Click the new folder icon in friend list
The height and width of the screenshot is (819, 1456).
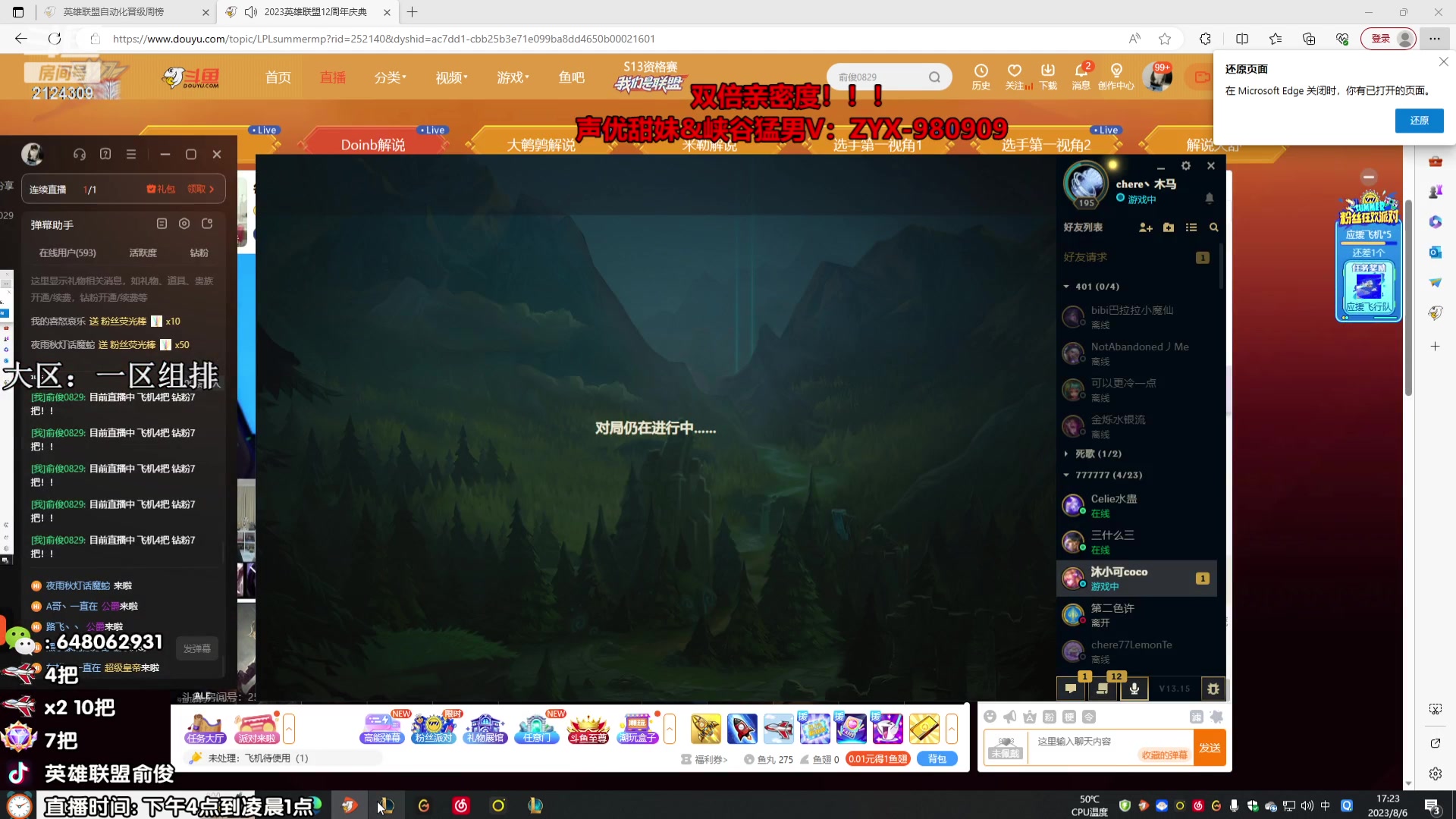point(1169,227)
